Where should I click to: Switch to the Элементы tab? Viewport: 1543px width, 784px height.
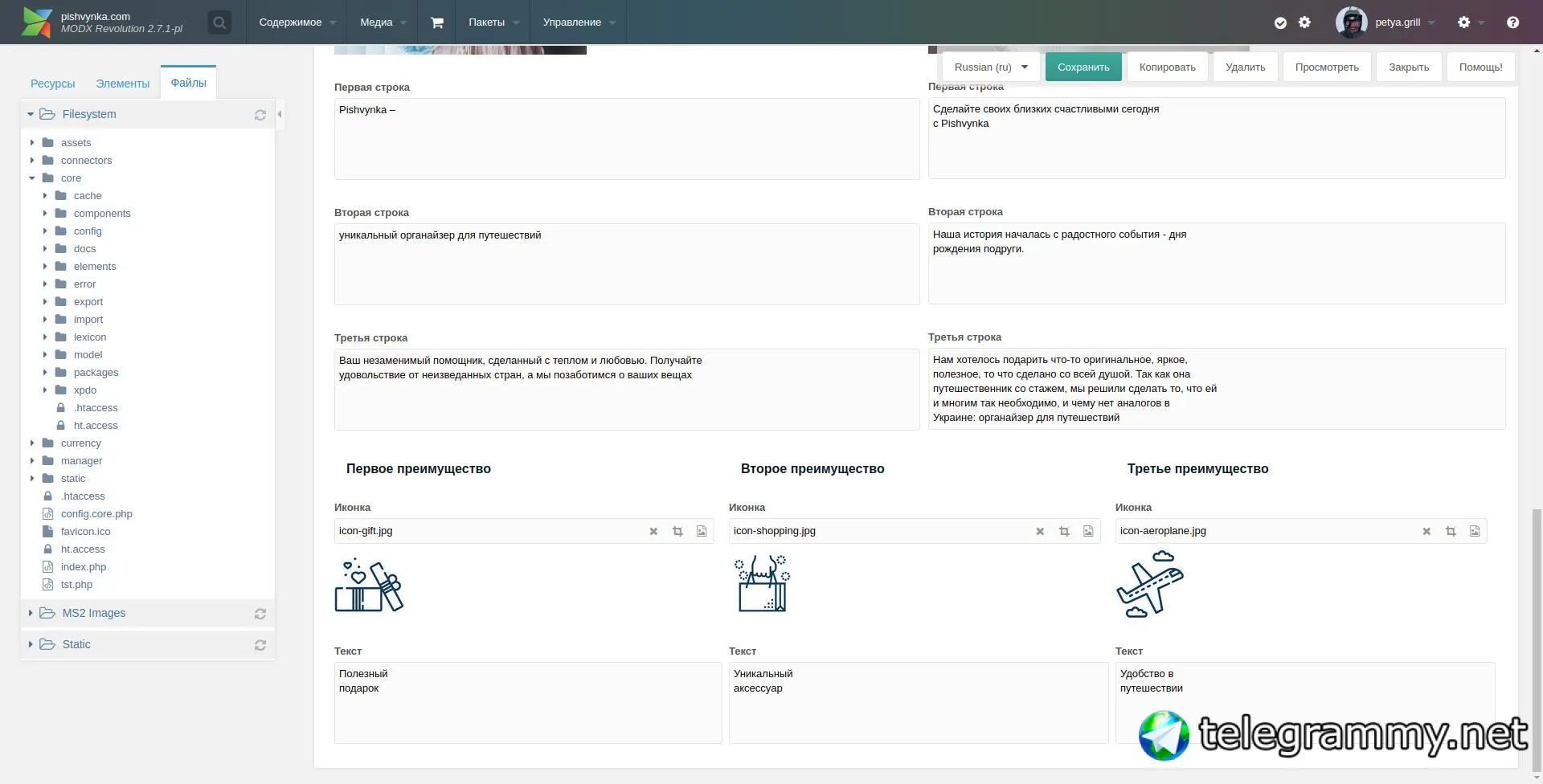[123, 84]
